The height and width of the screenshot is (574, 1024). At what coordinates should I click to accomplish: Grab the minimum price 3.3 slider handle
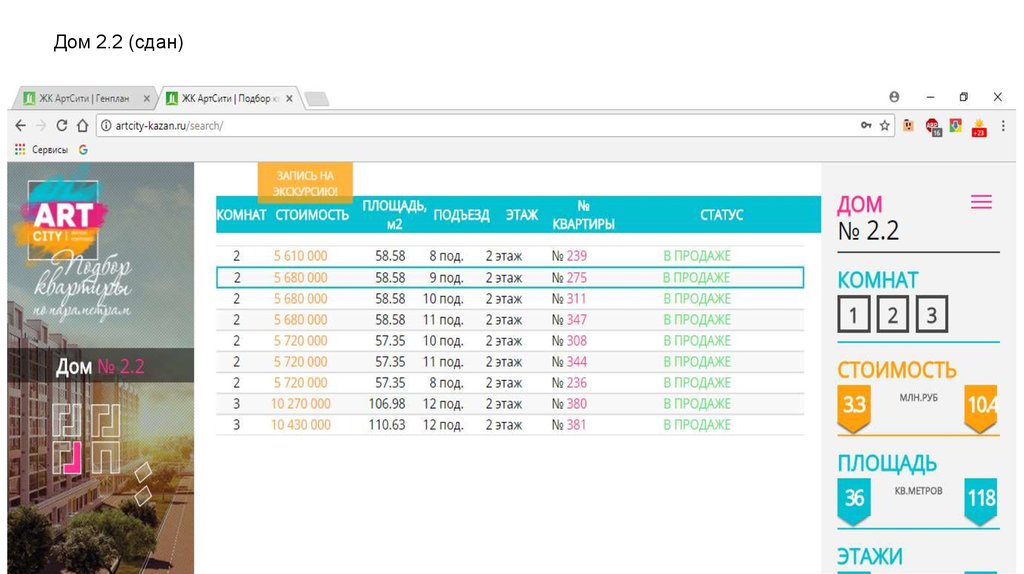point(854,406)
